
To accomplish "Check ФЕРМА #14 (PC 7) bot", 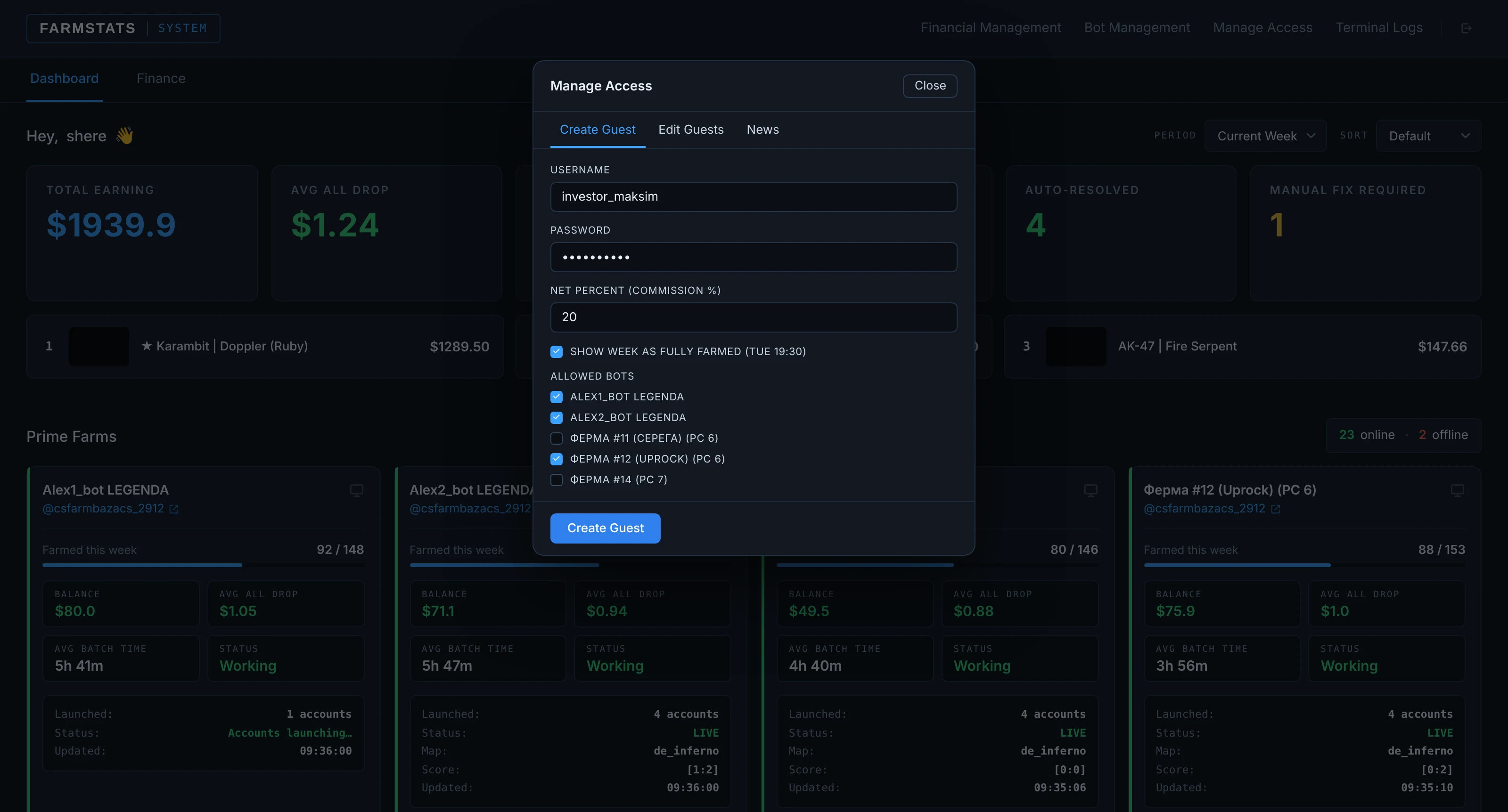I will 556,480.
